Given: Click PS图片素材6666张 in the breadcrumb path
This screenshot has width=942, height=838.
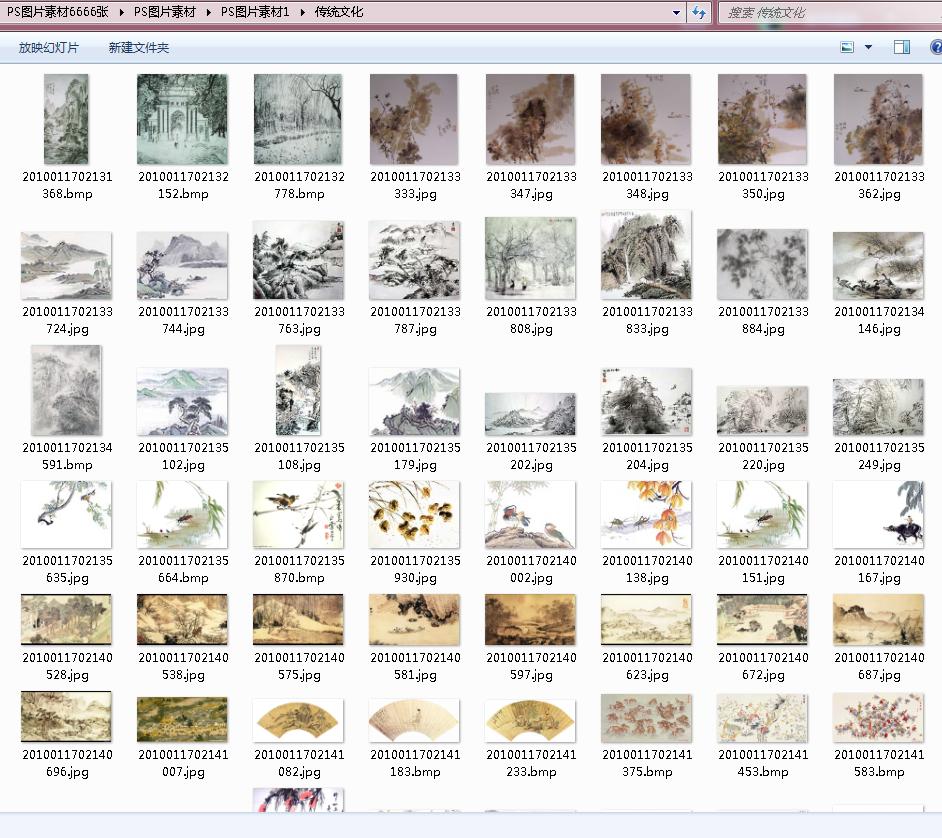Looking at the screenshot, I should 57,13.
